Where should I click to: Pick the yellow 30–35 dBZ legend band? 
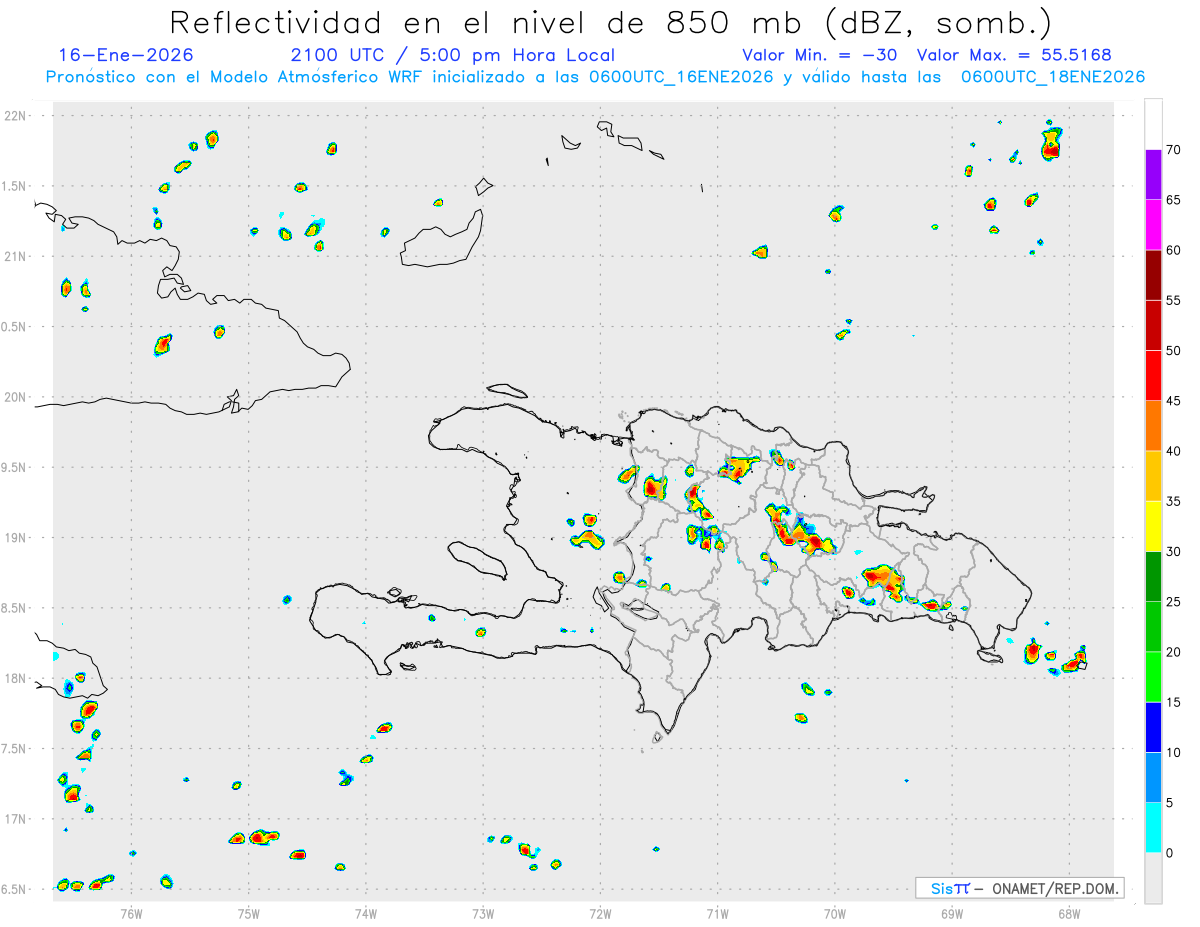click(x=1153, y=526)
